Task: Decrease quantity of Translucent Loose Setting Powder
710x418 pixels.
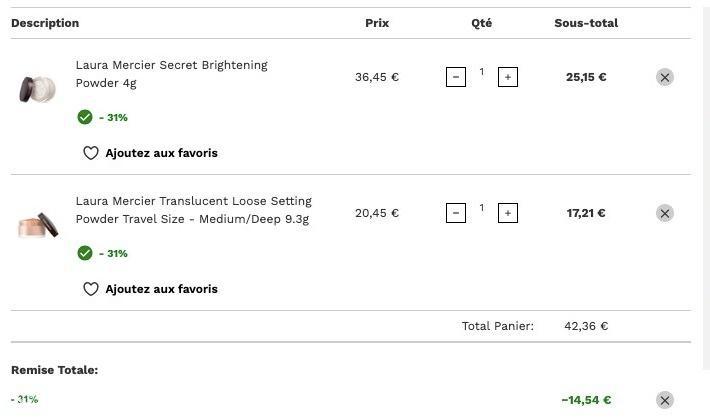Action: [x=456, y=213]
